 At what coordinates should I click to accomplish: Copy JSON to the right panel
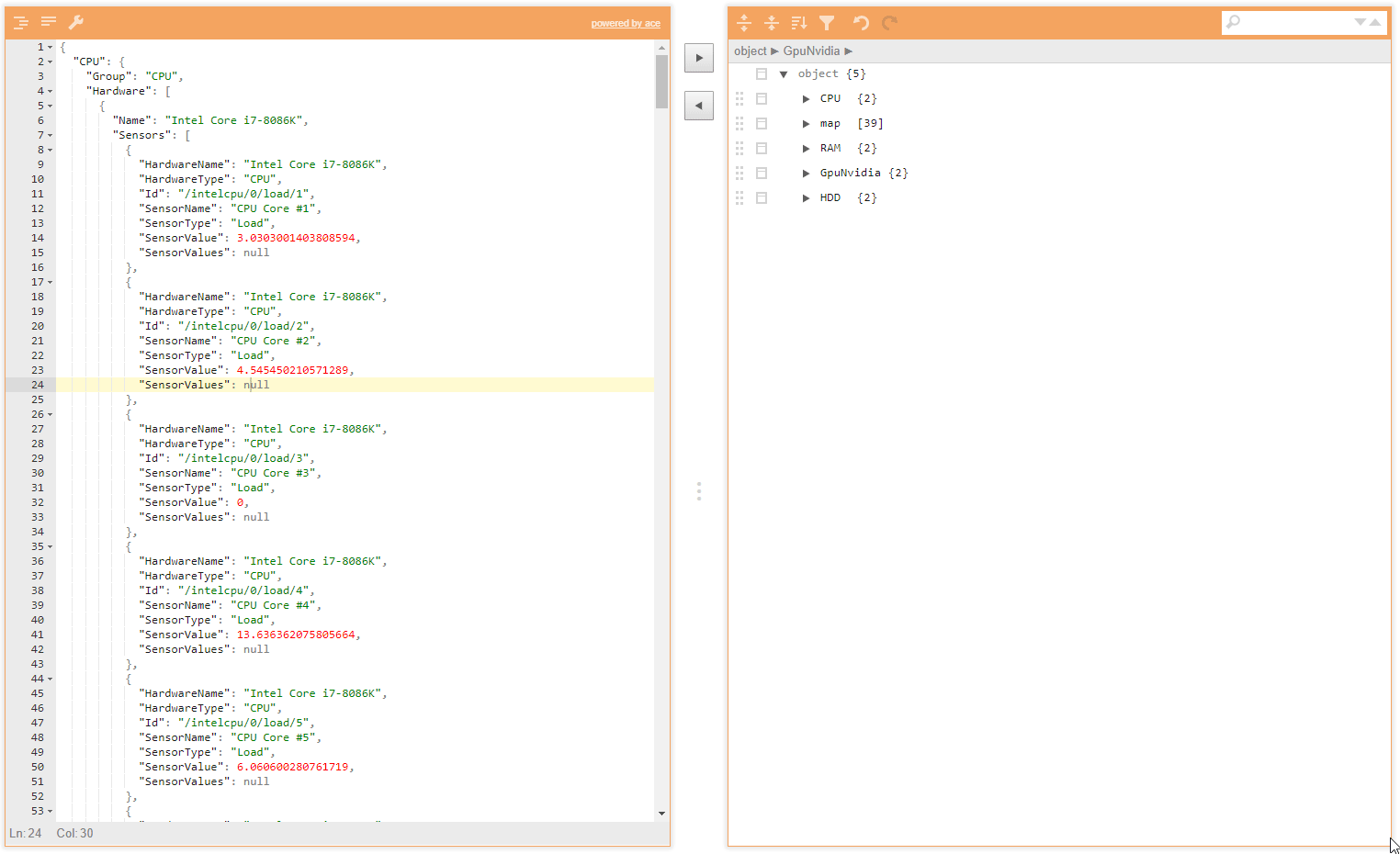pyautogui.click(x=699, y=58)
